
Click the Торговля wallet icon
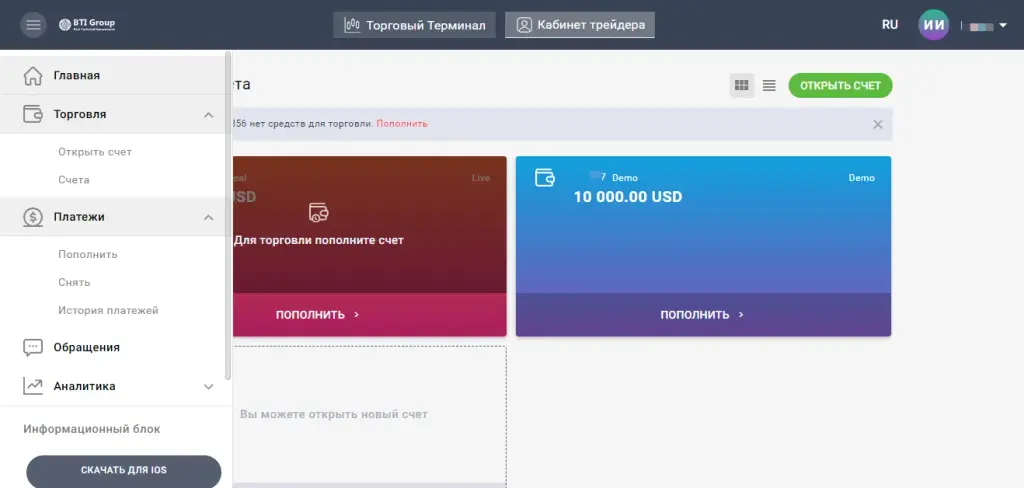pyautogui.click(x=33, y=114)
